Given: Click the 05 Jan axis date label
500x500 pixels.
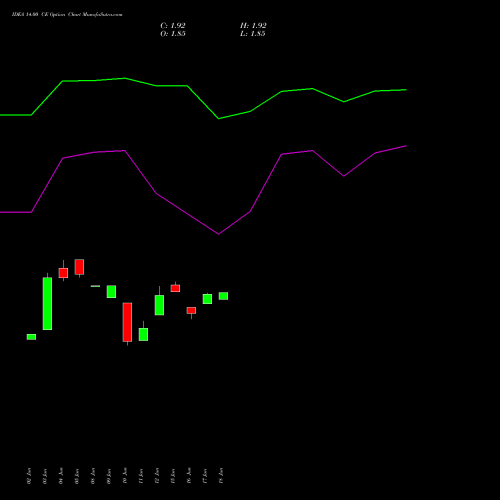Looking at the screenshot, I should click(77, 476).
